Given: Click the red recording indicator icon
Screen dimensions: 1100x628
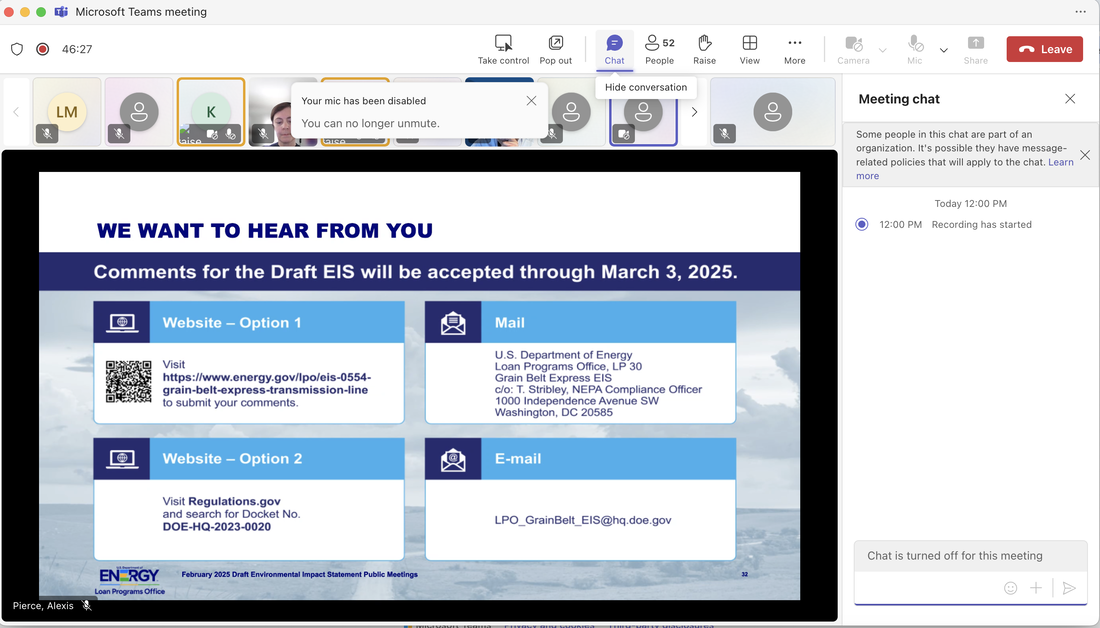Looking at the screenshot, I should click(x=42, y=49).
